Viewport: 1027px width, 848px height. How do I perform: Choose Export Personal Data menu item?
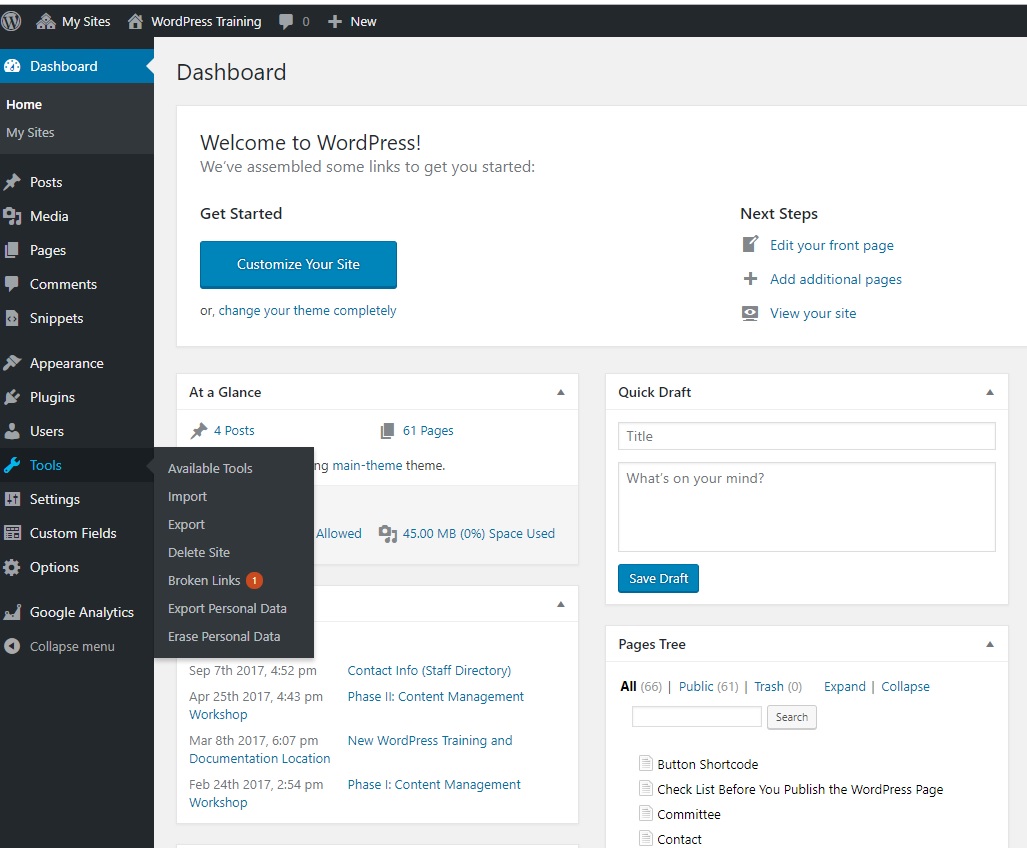click(227, 608)
